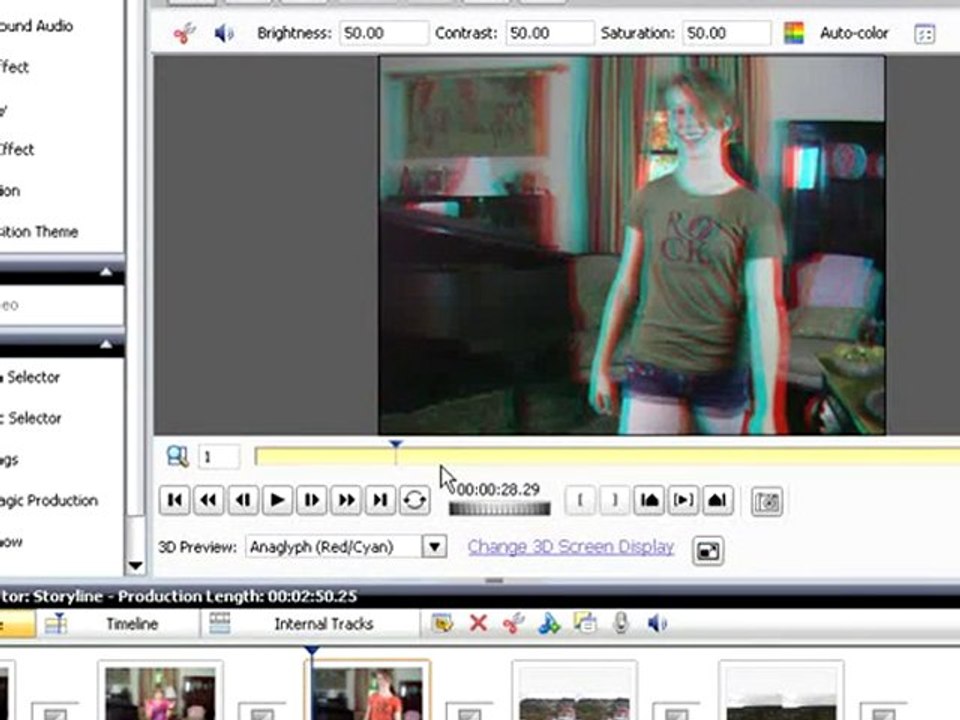Screen dimensions: 960x720
Task: Click the Saturation value field
Action: [x=726, y=33]
